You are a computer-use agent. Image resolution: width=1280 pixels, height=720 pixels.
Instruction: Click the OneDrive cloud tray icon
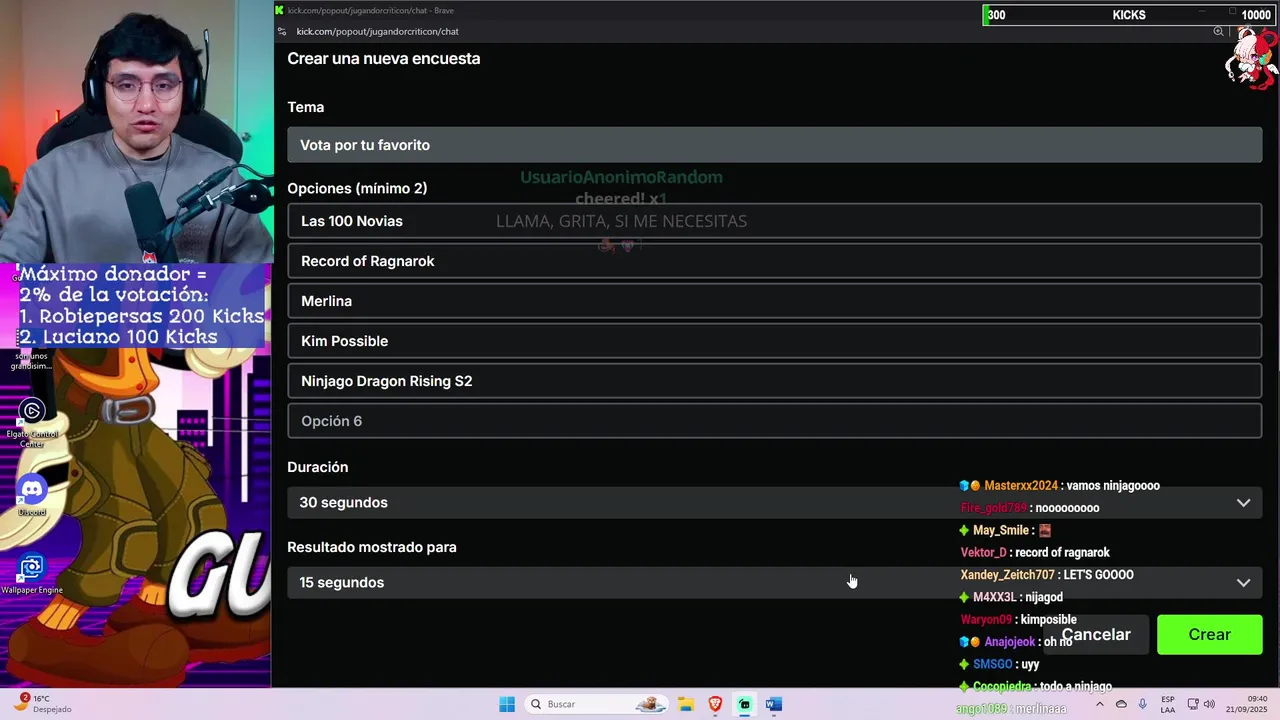pyautogui.click(x=1121, y=704)
